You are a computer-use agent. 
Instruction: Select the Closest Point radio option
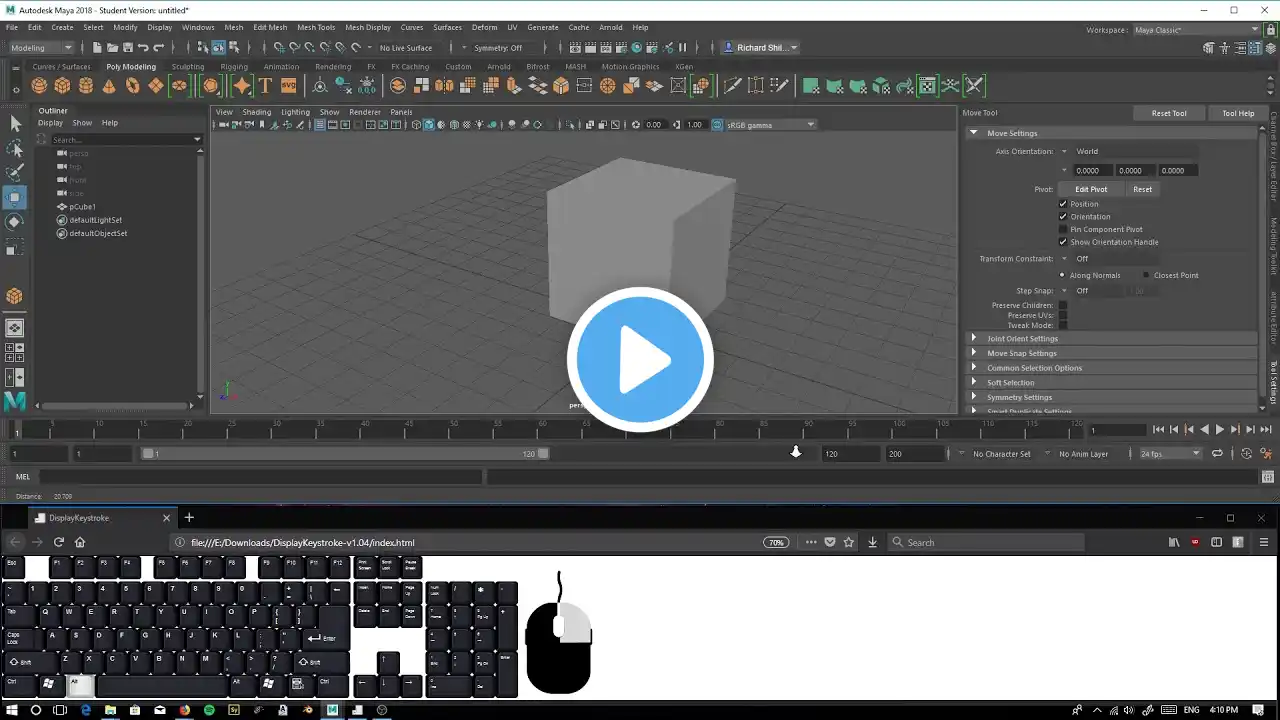coord(1146,275)
